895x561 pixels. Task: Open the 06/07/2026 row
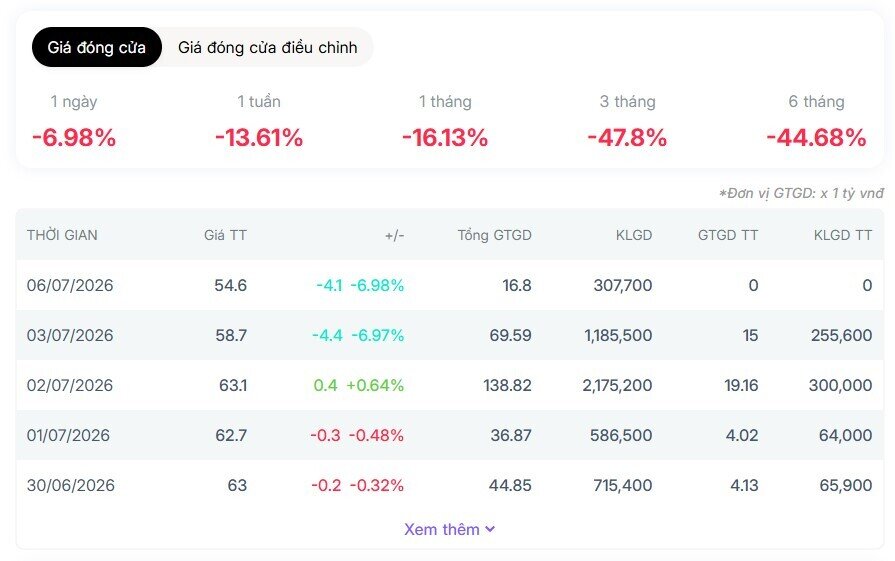[450, 285]
